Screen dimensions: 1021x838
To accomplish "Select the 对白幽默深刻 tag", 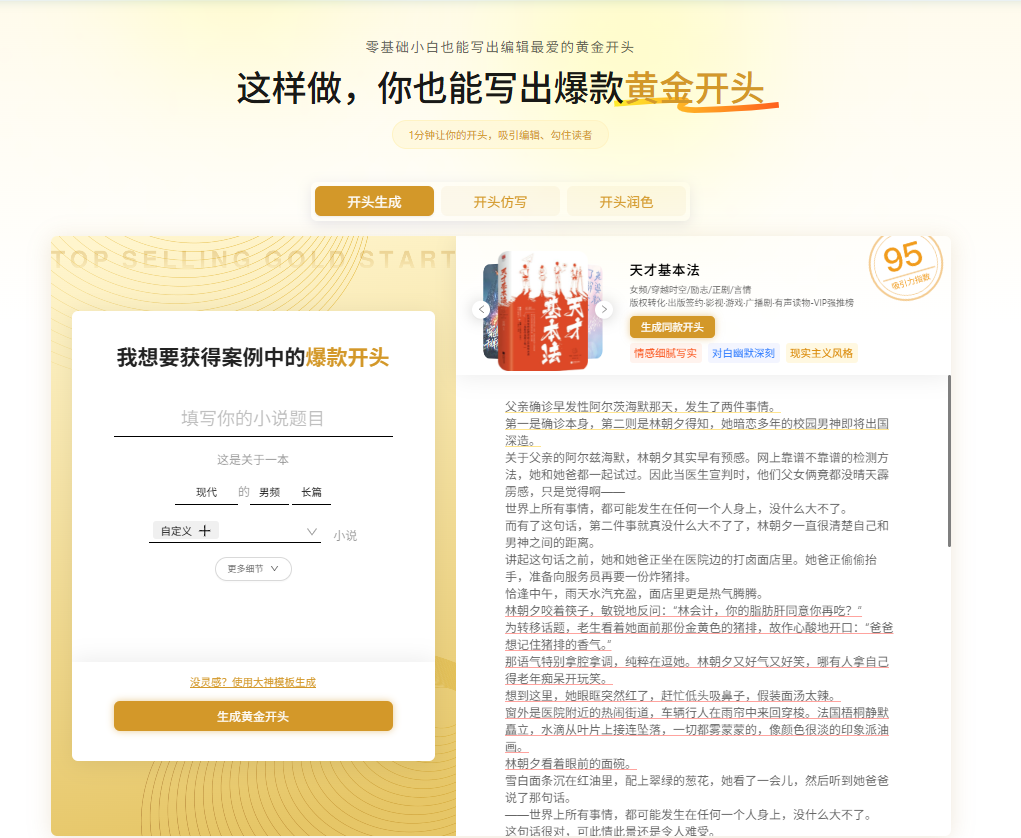I will click(x=743, y=353).
